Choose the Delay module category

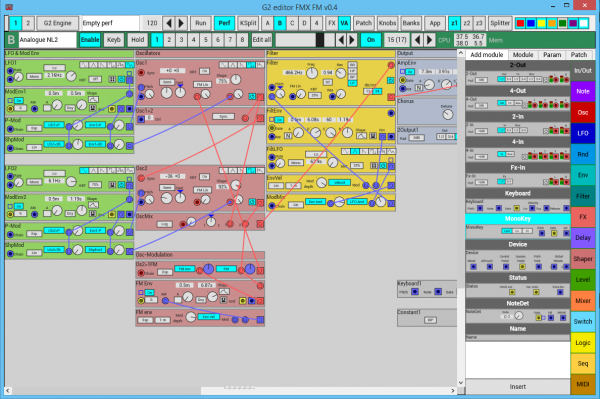click(x=583, y=238)
